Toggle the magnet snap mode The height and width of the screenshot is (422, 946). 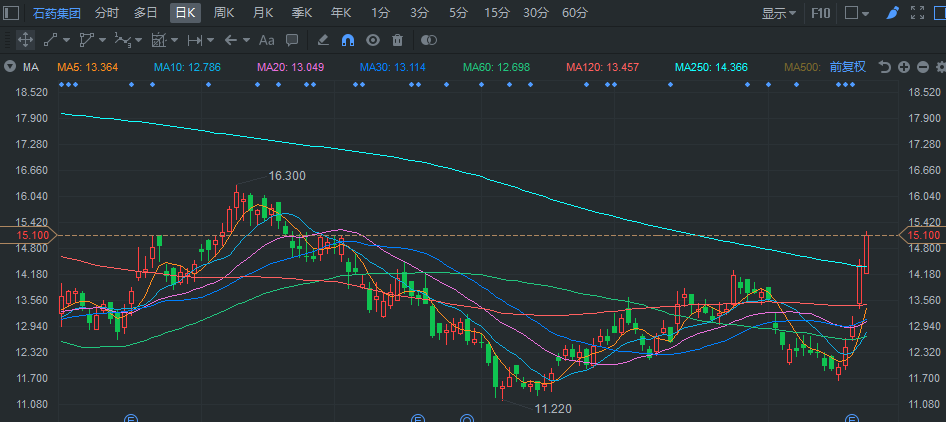click(348, 40)
